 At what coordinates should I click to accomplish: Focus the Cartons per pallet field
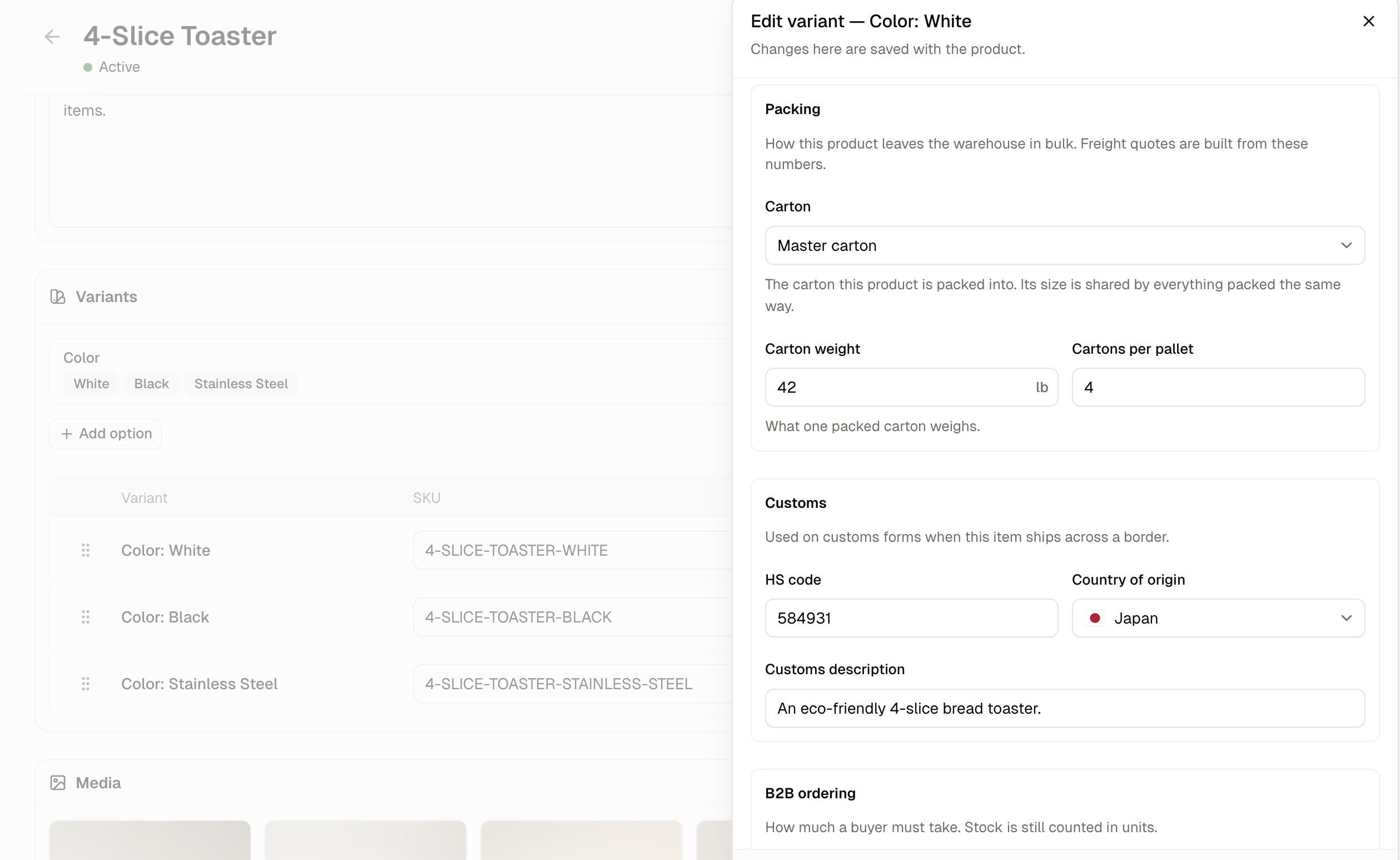[x=1218, y=387]
